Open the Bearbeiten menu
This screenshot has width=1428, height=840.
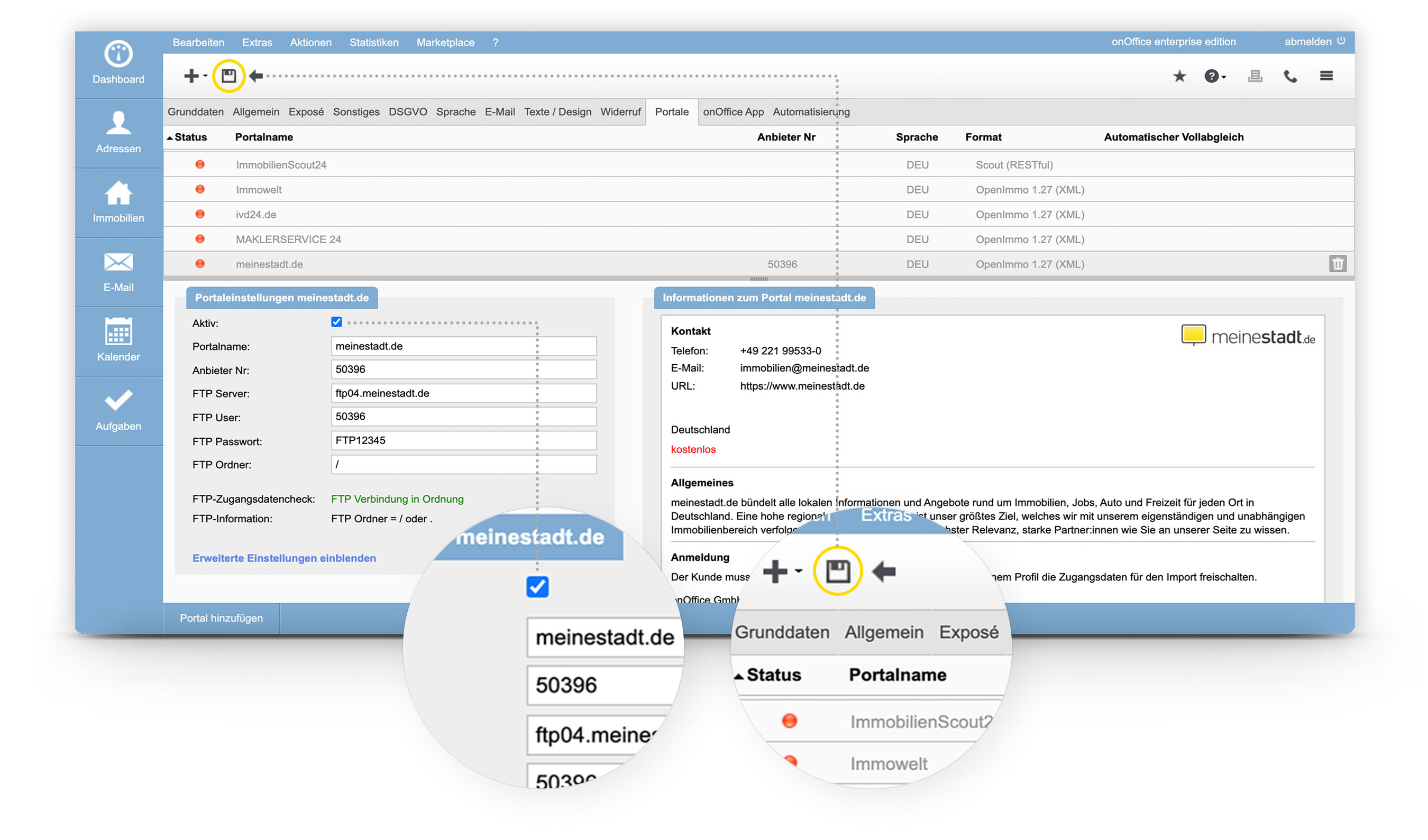(198, 42)
